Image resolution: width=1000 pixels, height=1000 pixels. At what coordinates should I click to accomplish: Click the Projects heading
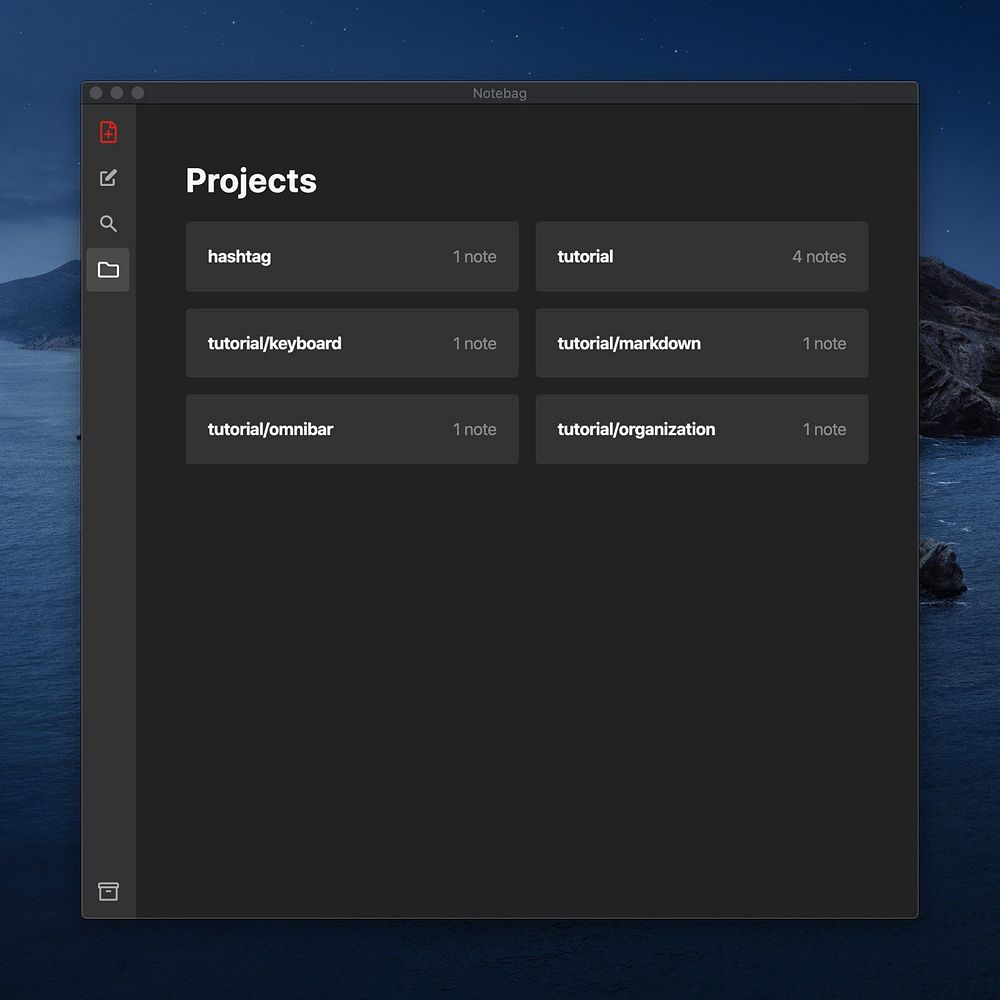251,181
